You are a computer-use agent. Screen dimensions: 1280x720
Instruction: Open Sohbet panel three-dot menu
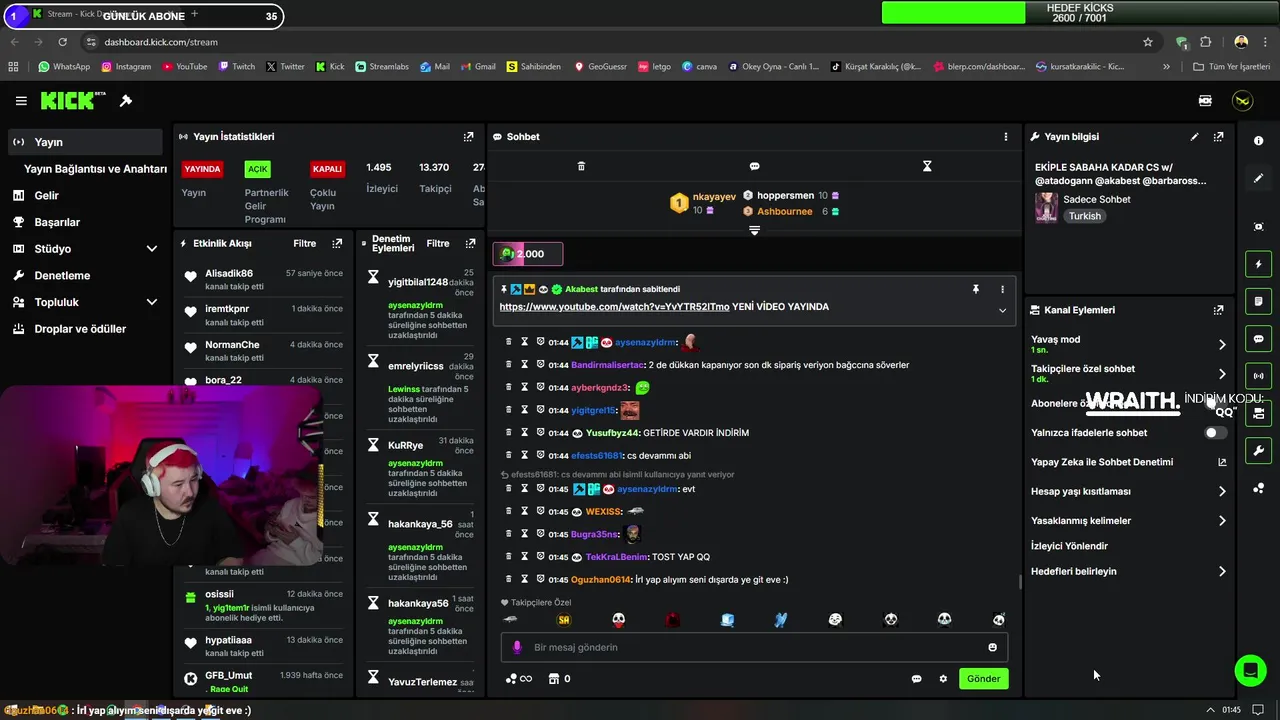1006,137
